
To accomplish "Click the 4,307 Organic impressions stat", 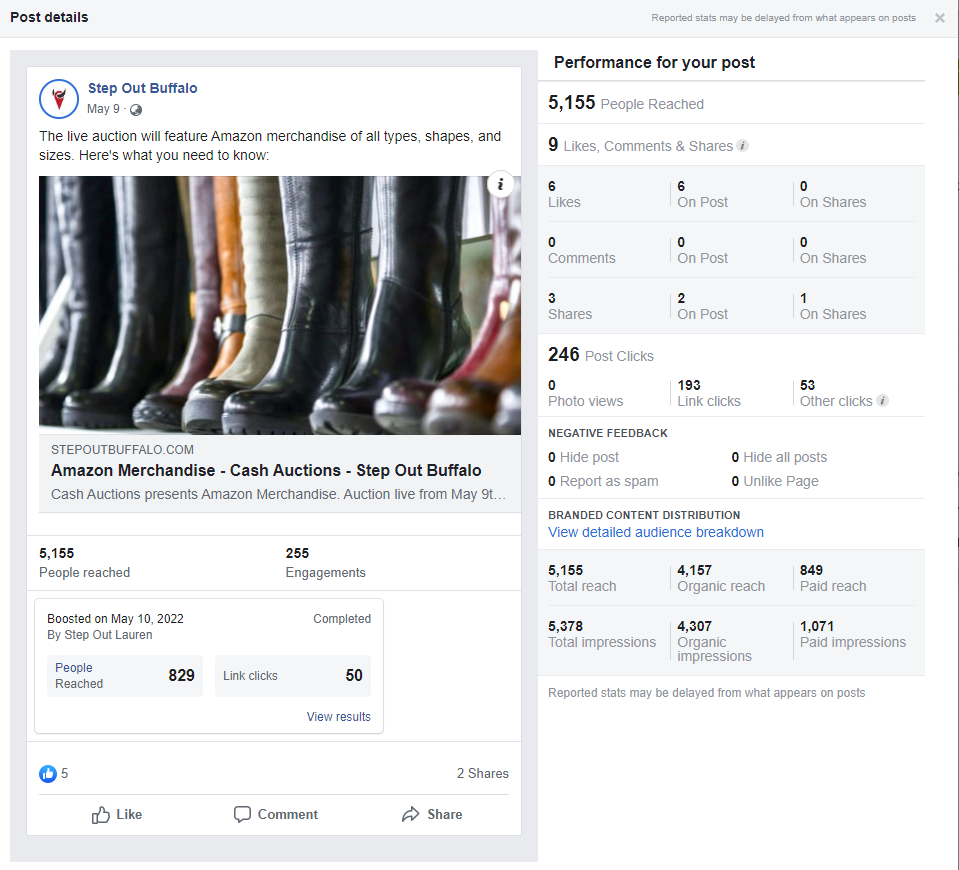I will point(714,641).
